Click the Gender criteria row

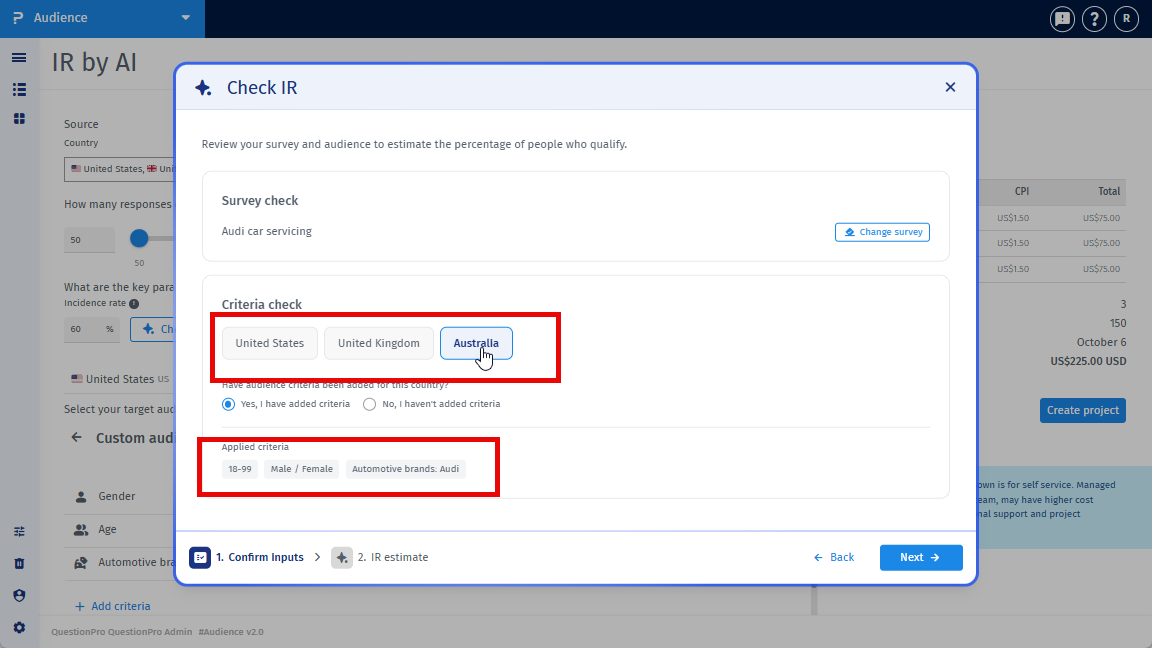coord(120,497)
